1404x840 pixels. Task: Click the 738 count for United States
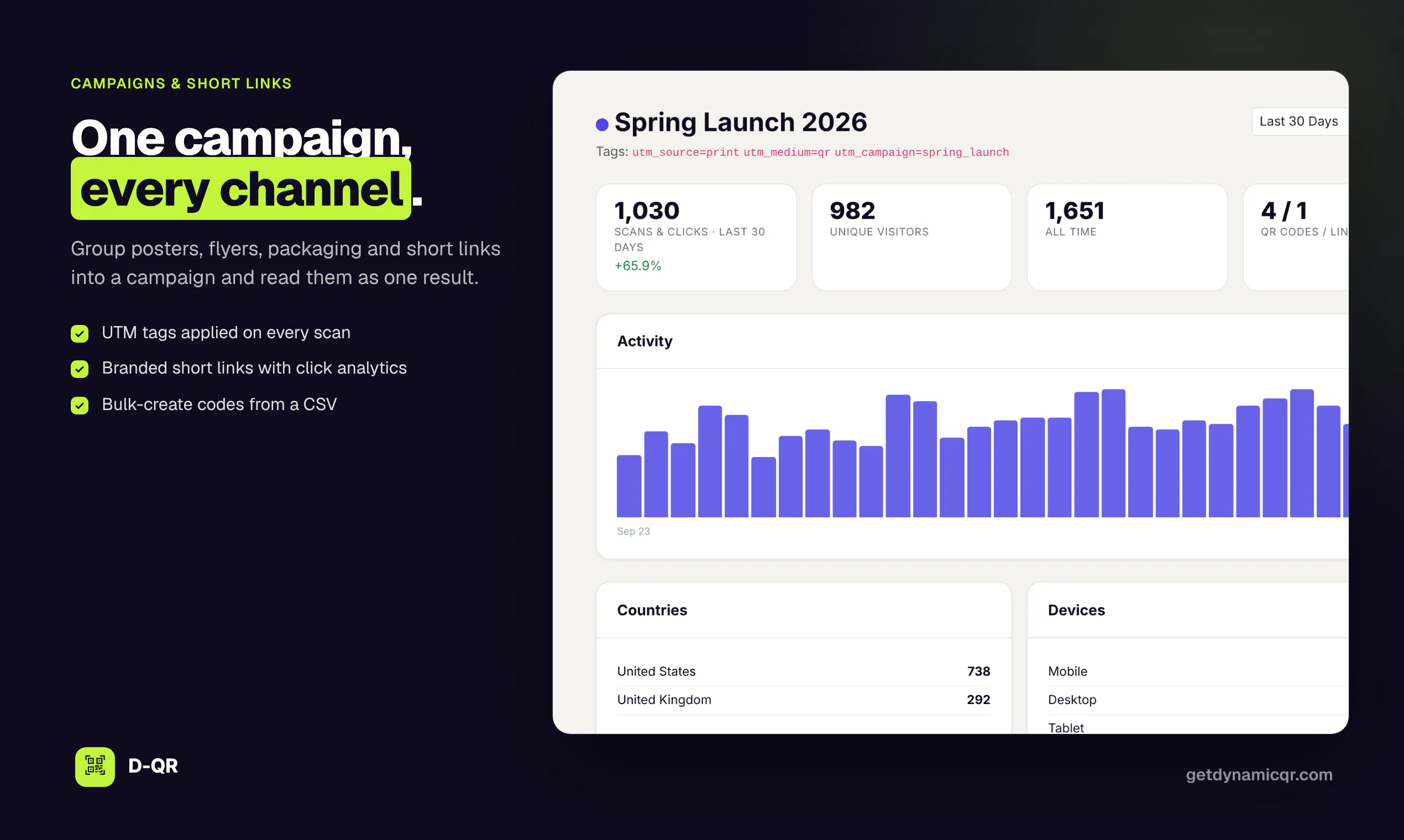[x=978, y=671]
